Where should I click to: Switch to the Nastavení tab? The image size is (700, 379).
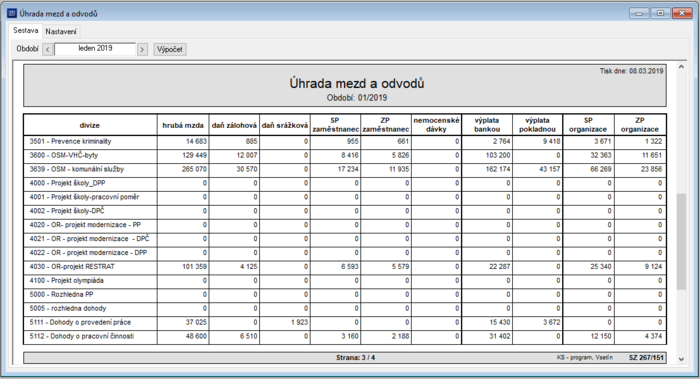tap(61, 32)
